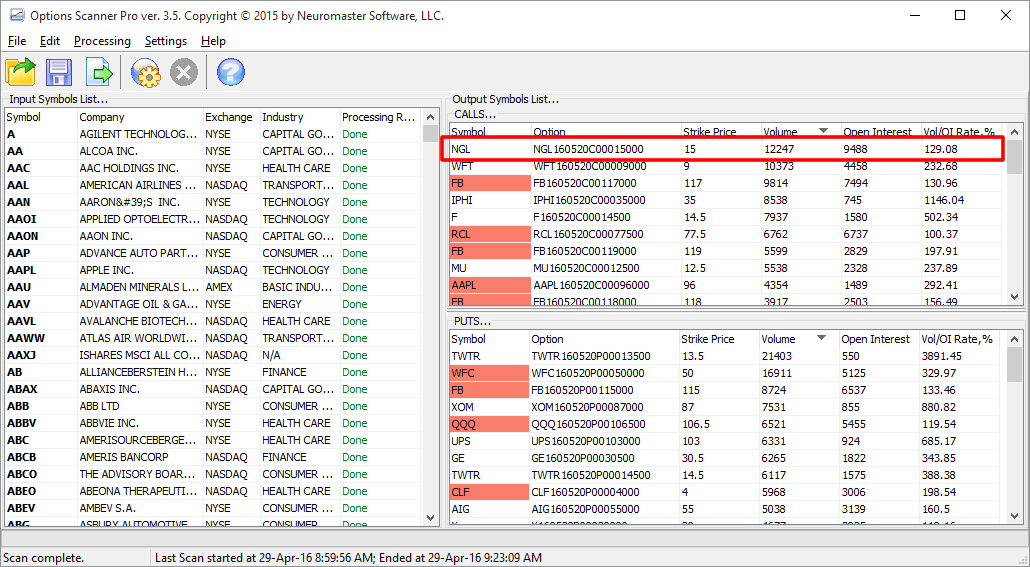The height and width of the screenshot is (567, 1030).
Task: Click the Last Scan started status text
Action: pyautogui.click(x=348, y=558)
